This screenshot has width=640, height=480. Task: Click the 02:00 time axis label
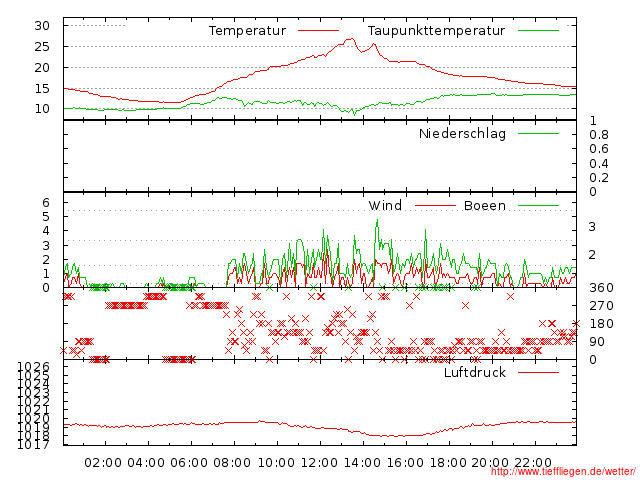coord(103,463)
